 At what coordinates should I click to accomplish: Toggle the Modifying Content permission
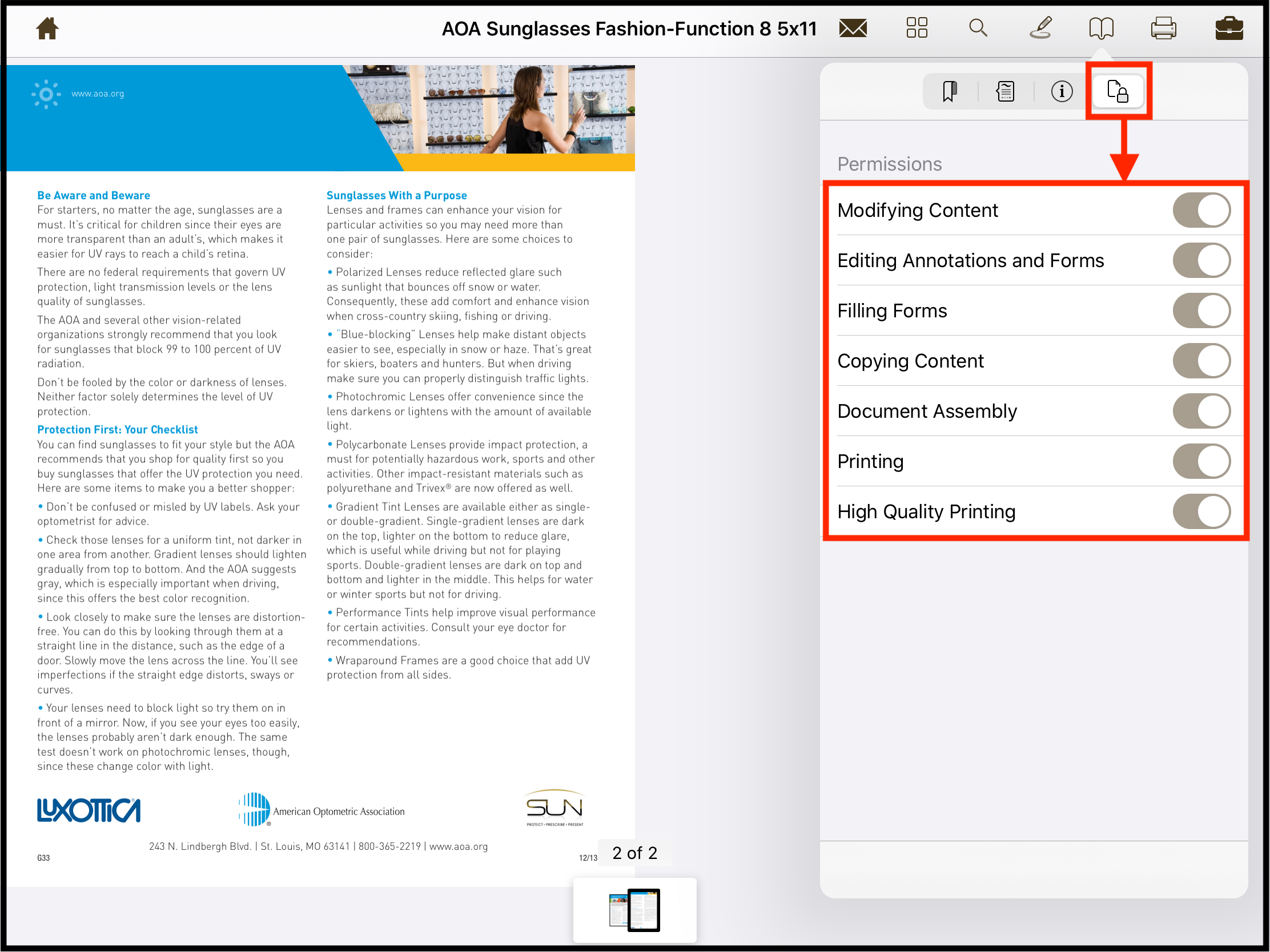click(1201, 210)
